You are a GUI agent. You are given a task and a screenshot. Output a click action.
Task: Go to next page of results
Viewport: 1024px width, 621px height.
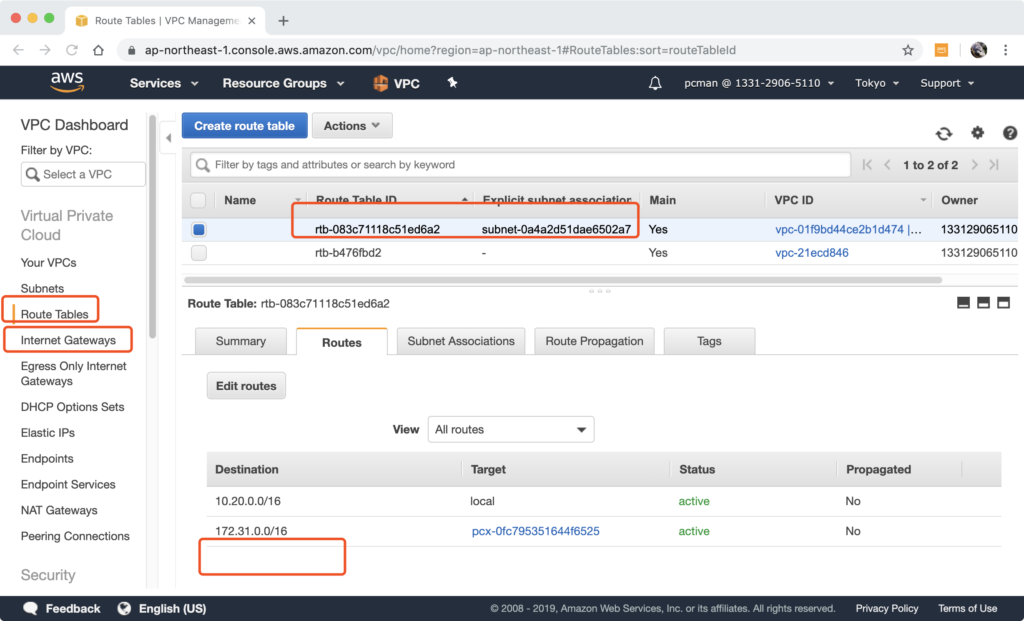[974, 165]
